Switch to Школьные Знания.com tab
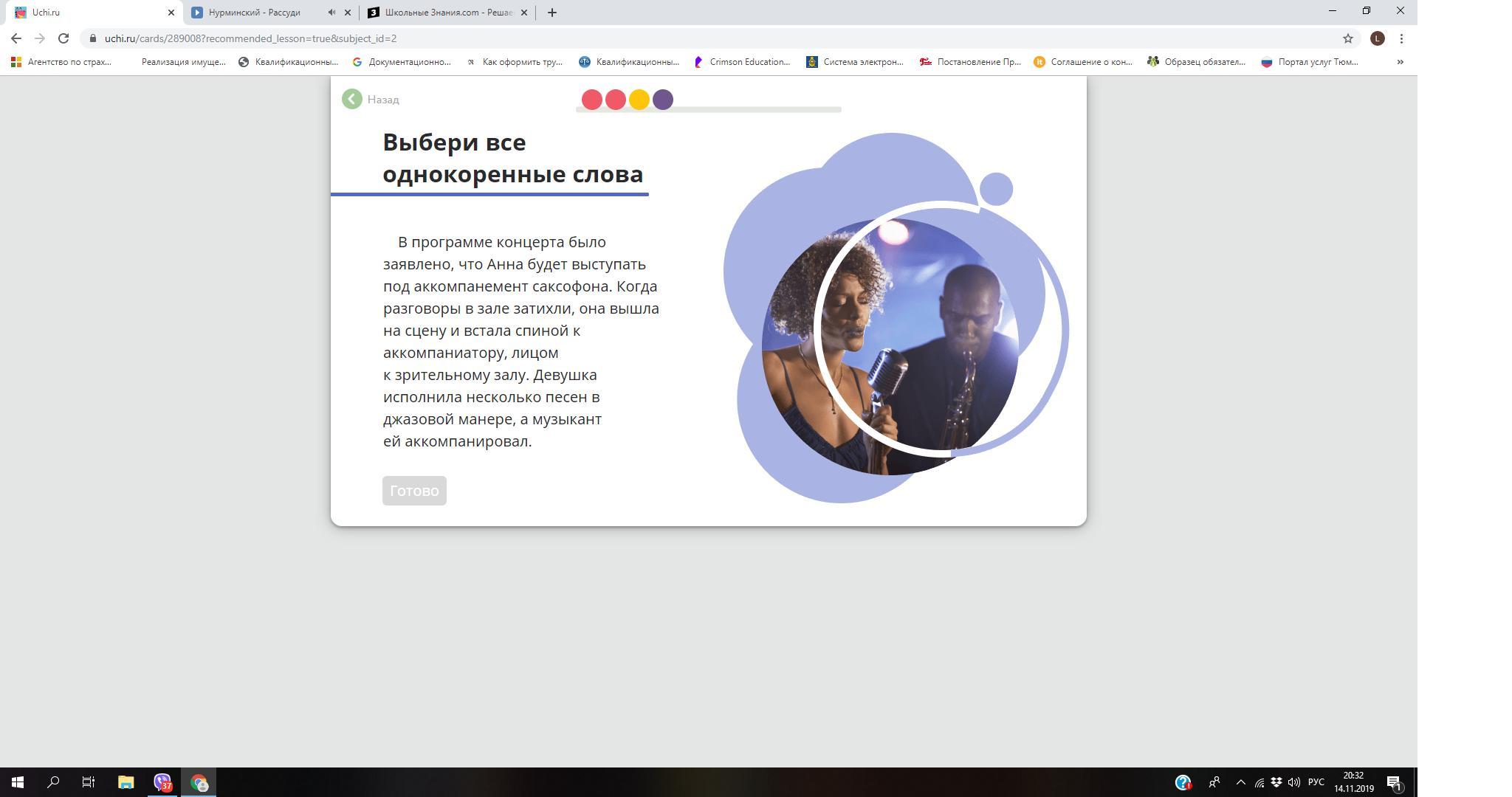1512x797 pixels. tap(447, 13)
